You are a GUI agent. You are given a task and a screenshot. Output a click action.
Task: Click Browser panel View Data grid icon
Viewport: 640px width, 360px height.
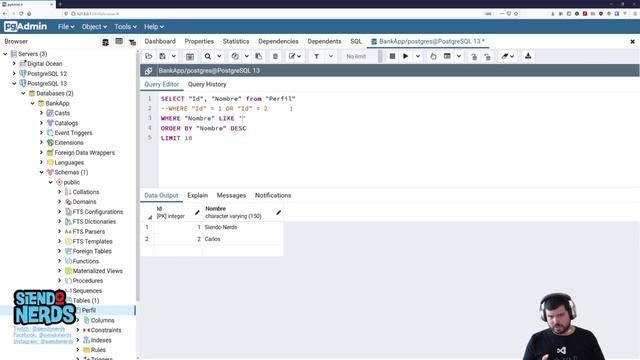click(119, 42)
